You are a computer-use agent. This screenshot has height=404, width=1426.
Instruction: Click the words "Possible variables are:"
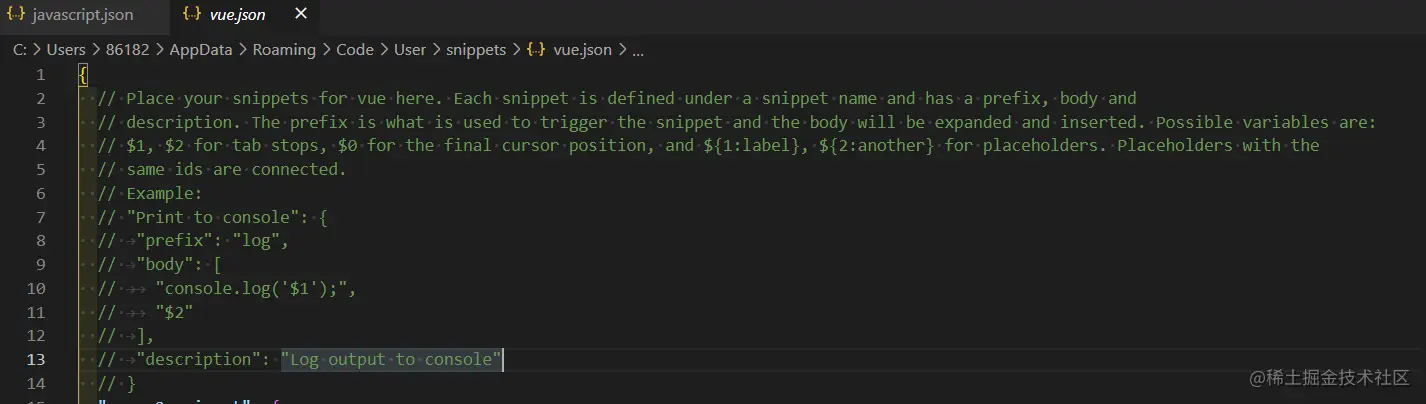click(1268, 122)
